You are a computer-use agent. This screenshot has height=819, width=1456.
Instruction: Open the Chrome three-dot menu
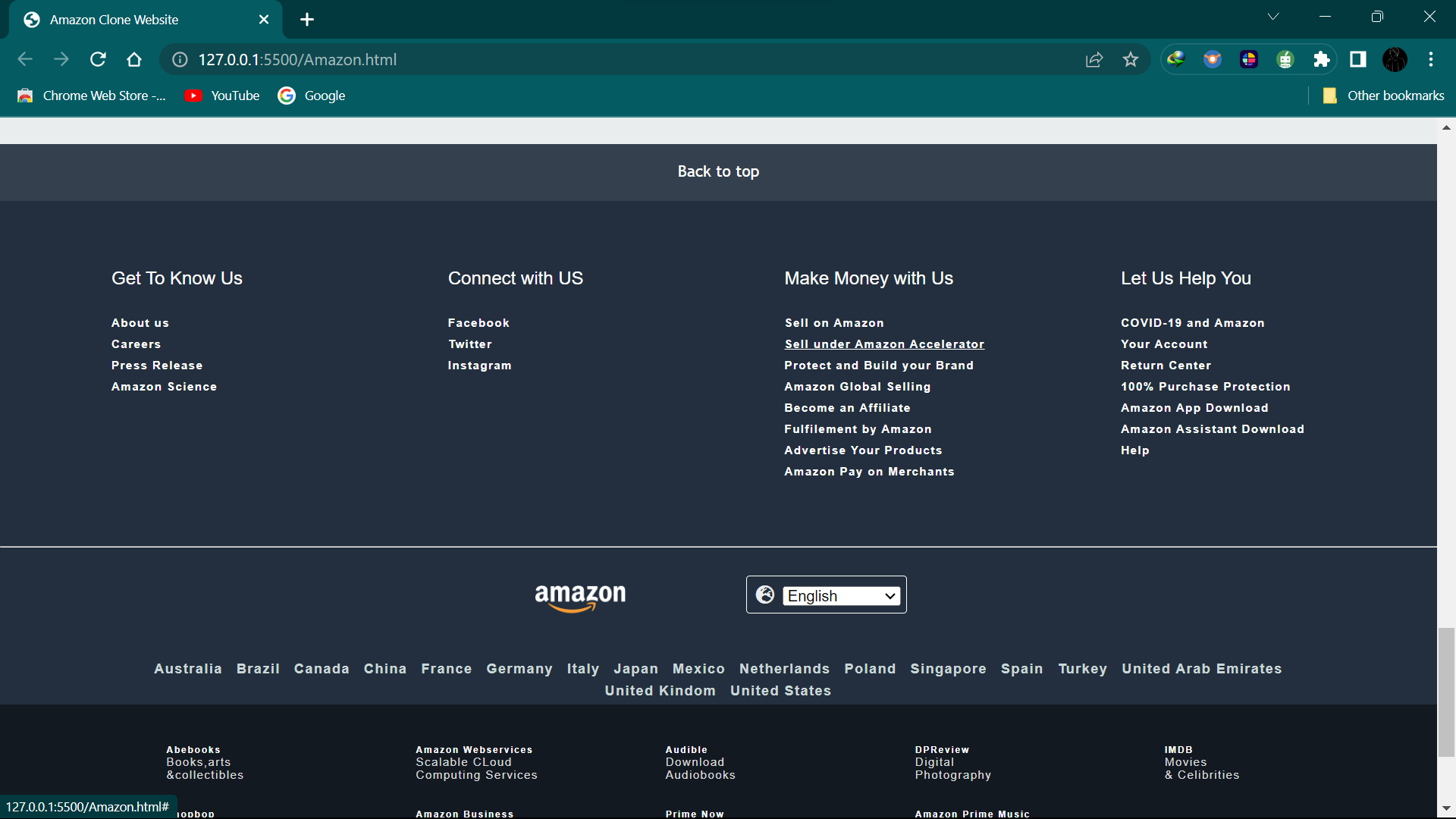(1432, 59)
